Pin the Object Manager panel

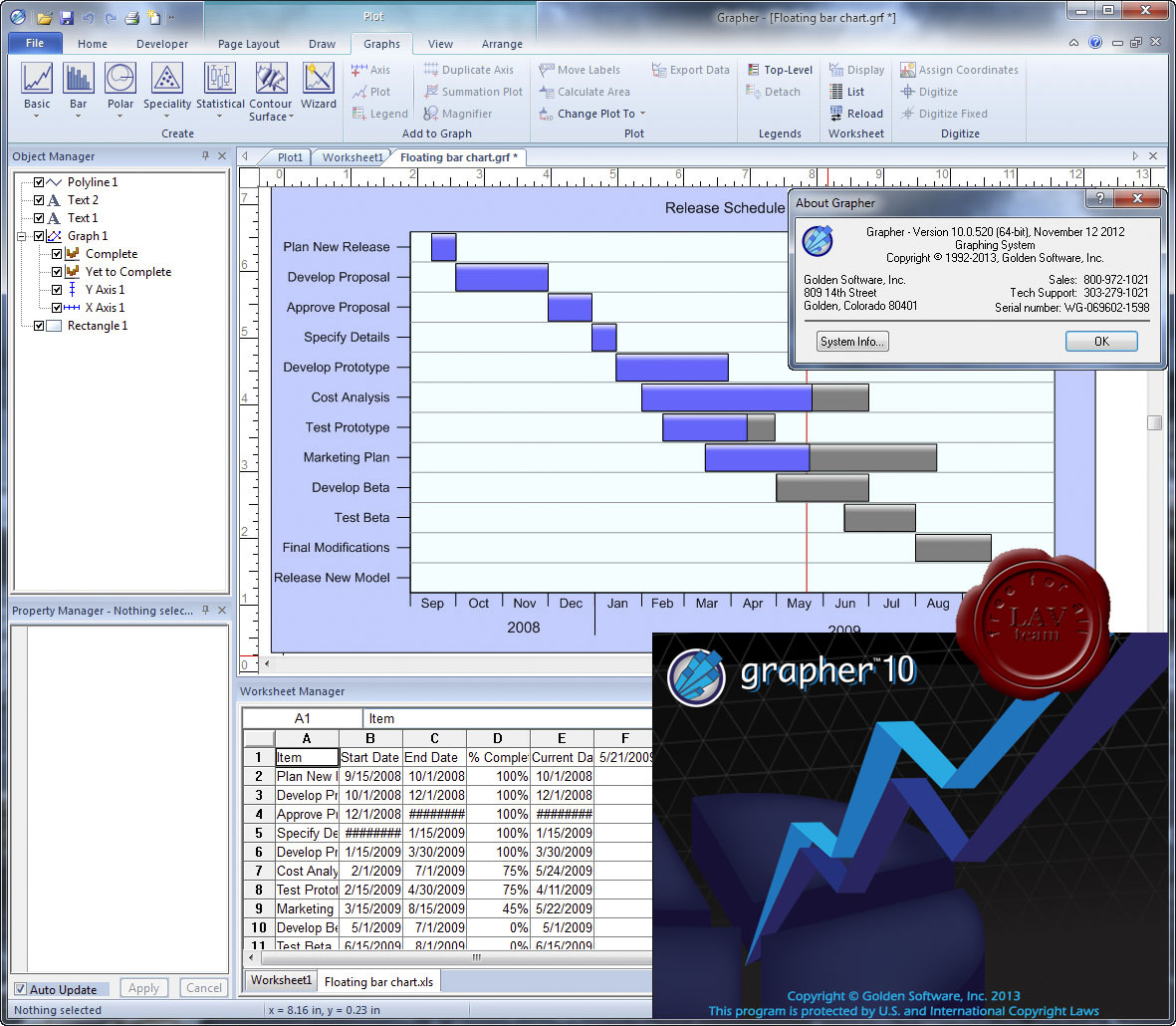[205, 156]
